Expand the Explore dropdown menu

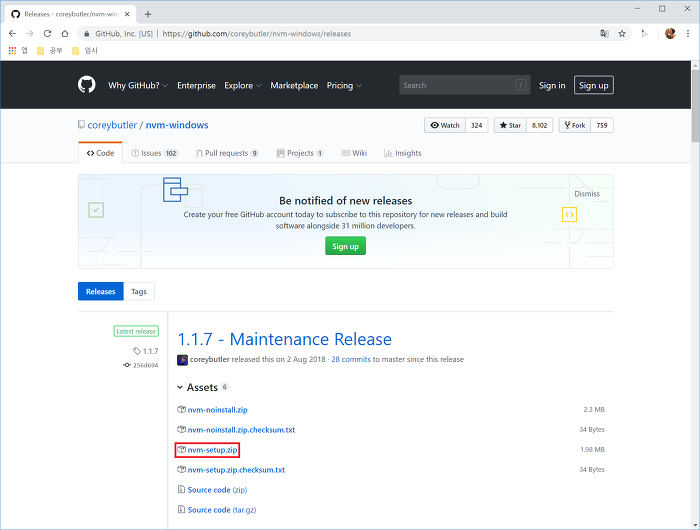click(x=243, y=85)
